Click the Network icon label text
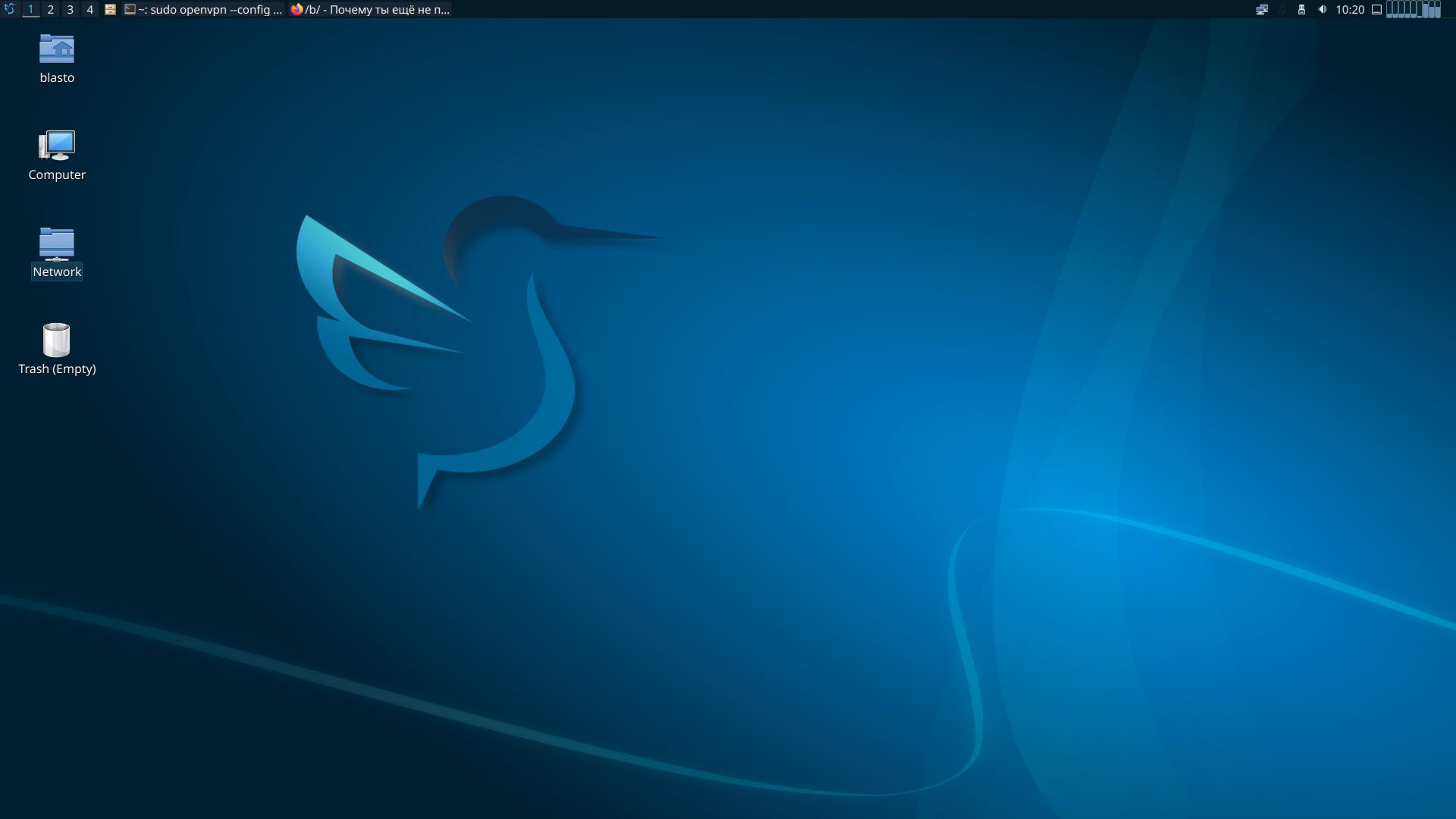This screenshot has height=819, width=1456. [57, 271]
